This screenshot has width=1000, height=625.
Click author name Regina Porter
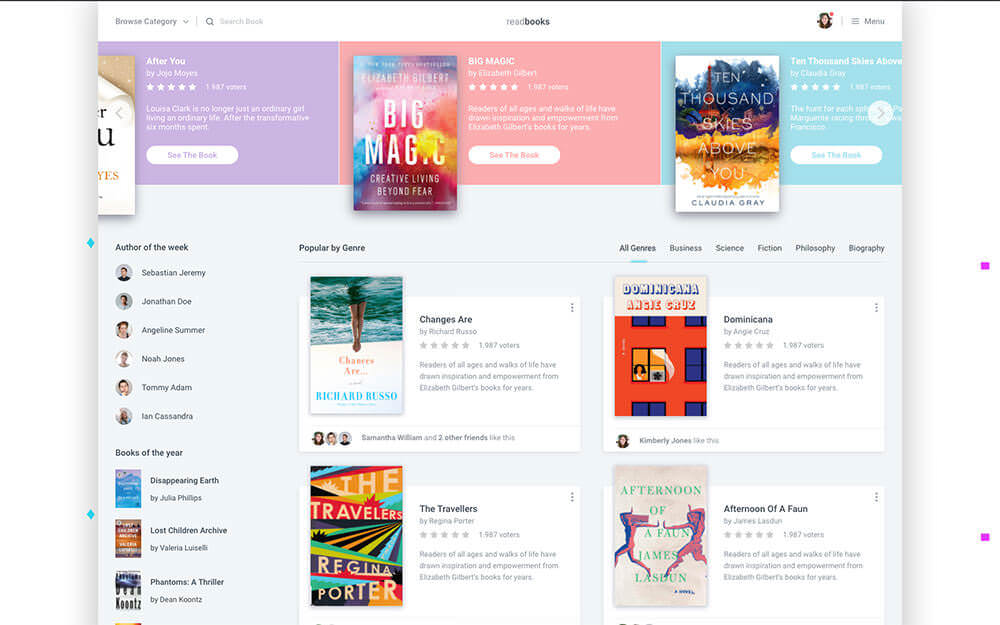tap(452, 521)
